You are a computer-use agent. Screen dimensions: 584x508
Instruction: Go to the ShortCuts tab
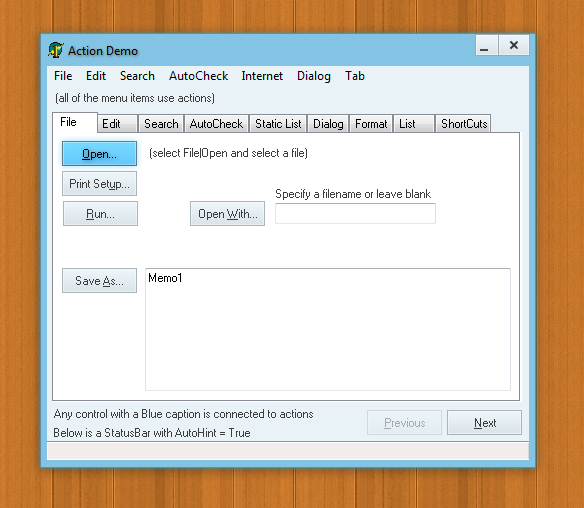463,124
